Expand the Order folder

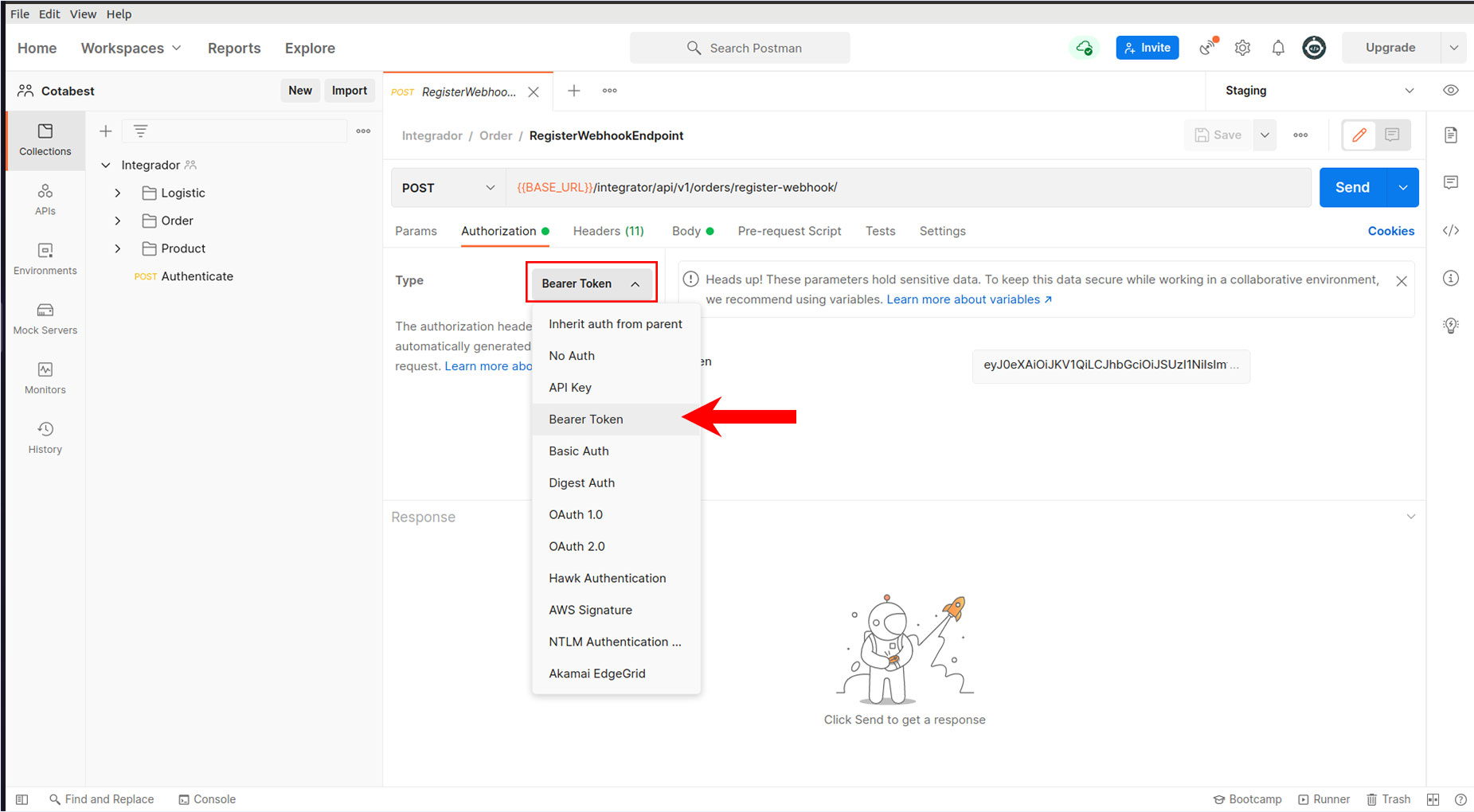118,221
